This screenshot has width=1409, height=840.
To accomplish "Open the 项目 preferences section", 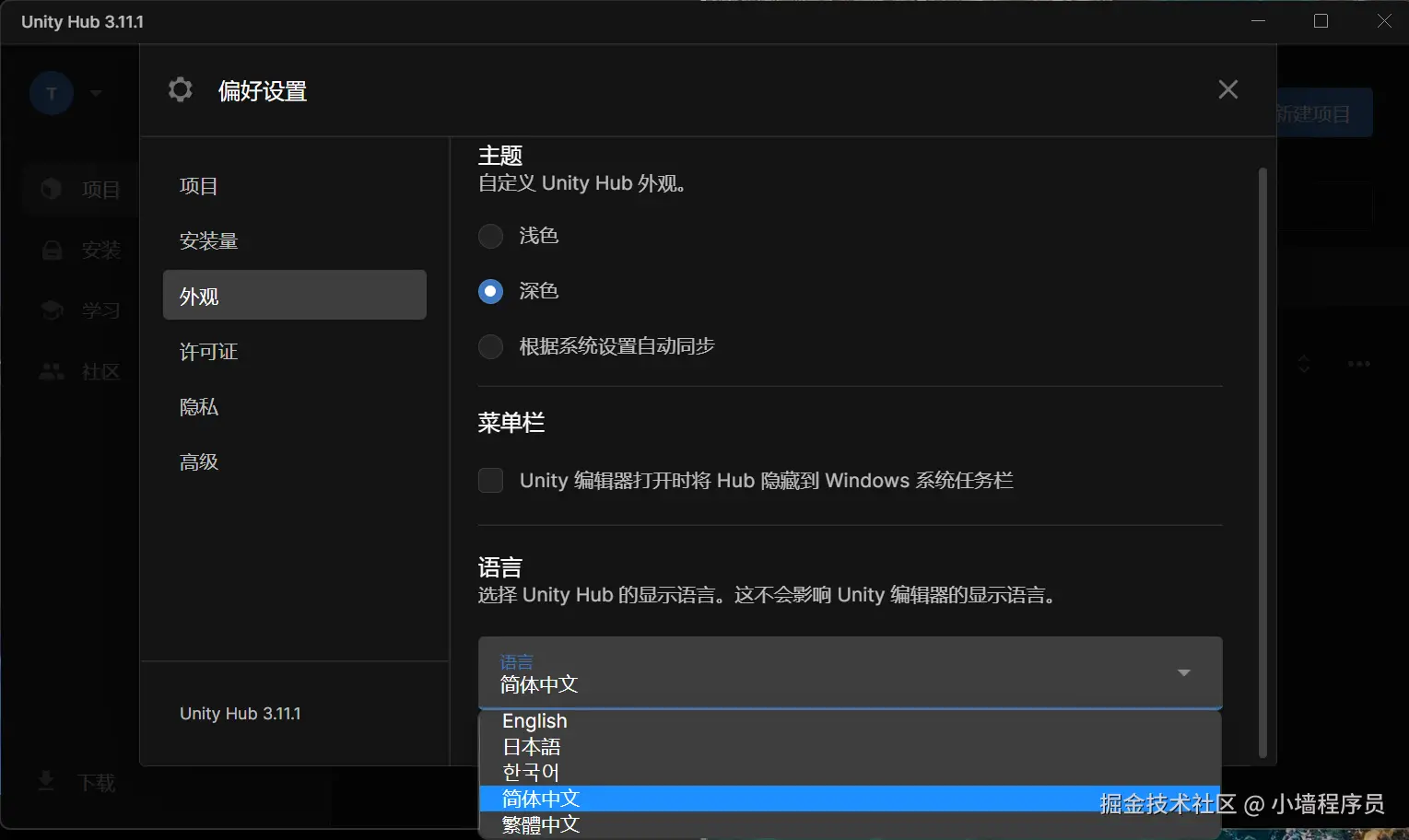I will click(294, 186).
